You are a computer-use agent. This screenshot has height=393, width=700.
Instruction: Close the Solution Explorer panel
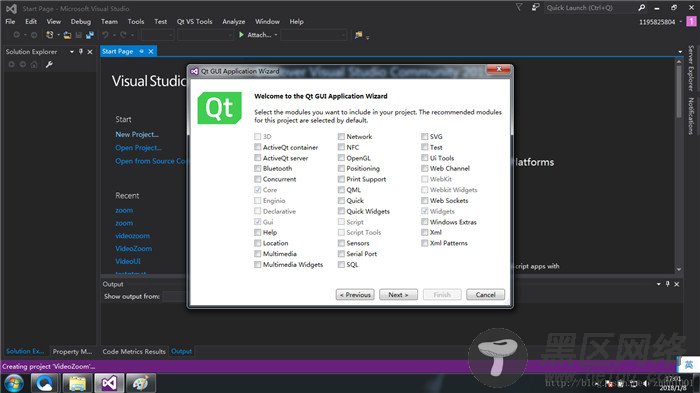(x=90, y=52)
